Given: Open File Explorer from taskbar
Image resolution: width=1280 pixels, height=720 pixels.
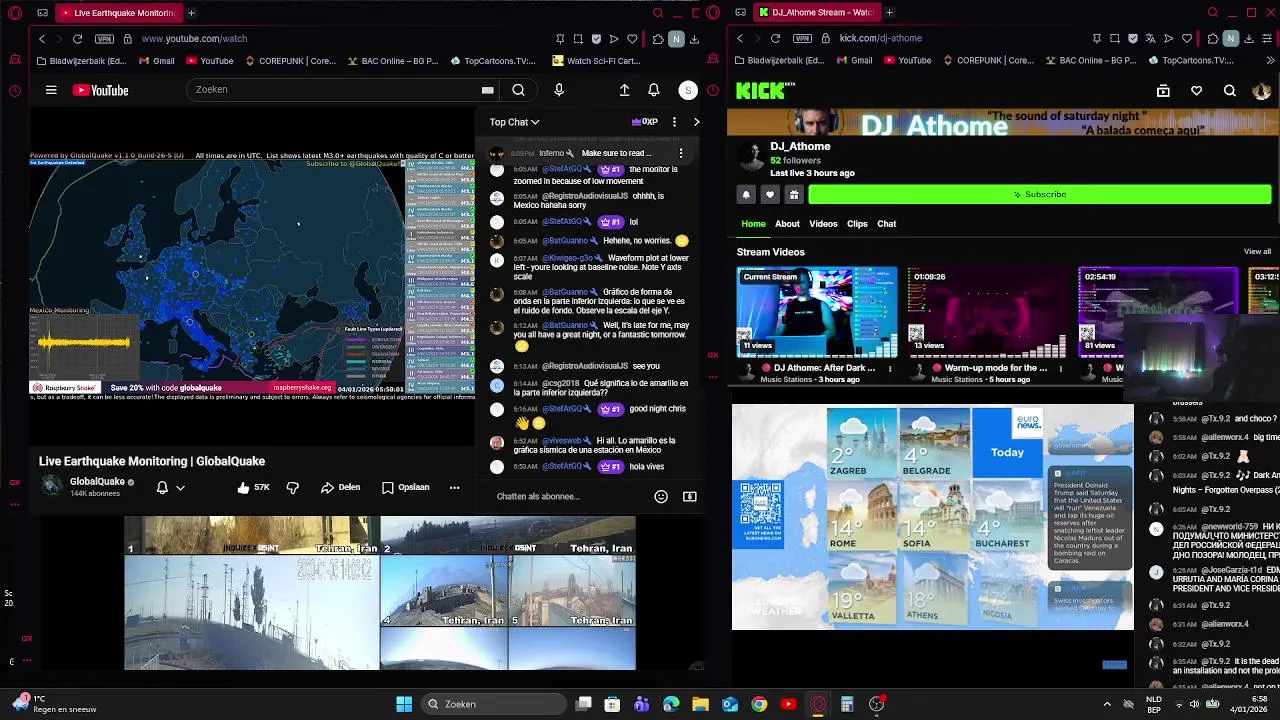Looking at the screenshot, I should [700, 704].
